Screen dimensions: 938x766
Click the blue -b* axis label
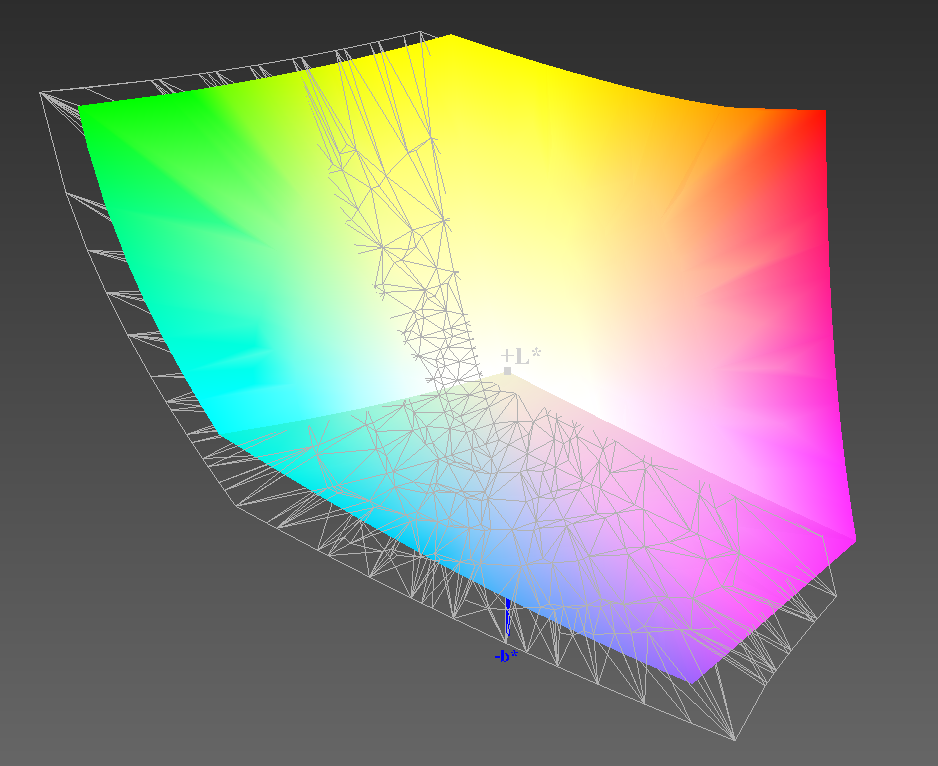tap(506, 656)
